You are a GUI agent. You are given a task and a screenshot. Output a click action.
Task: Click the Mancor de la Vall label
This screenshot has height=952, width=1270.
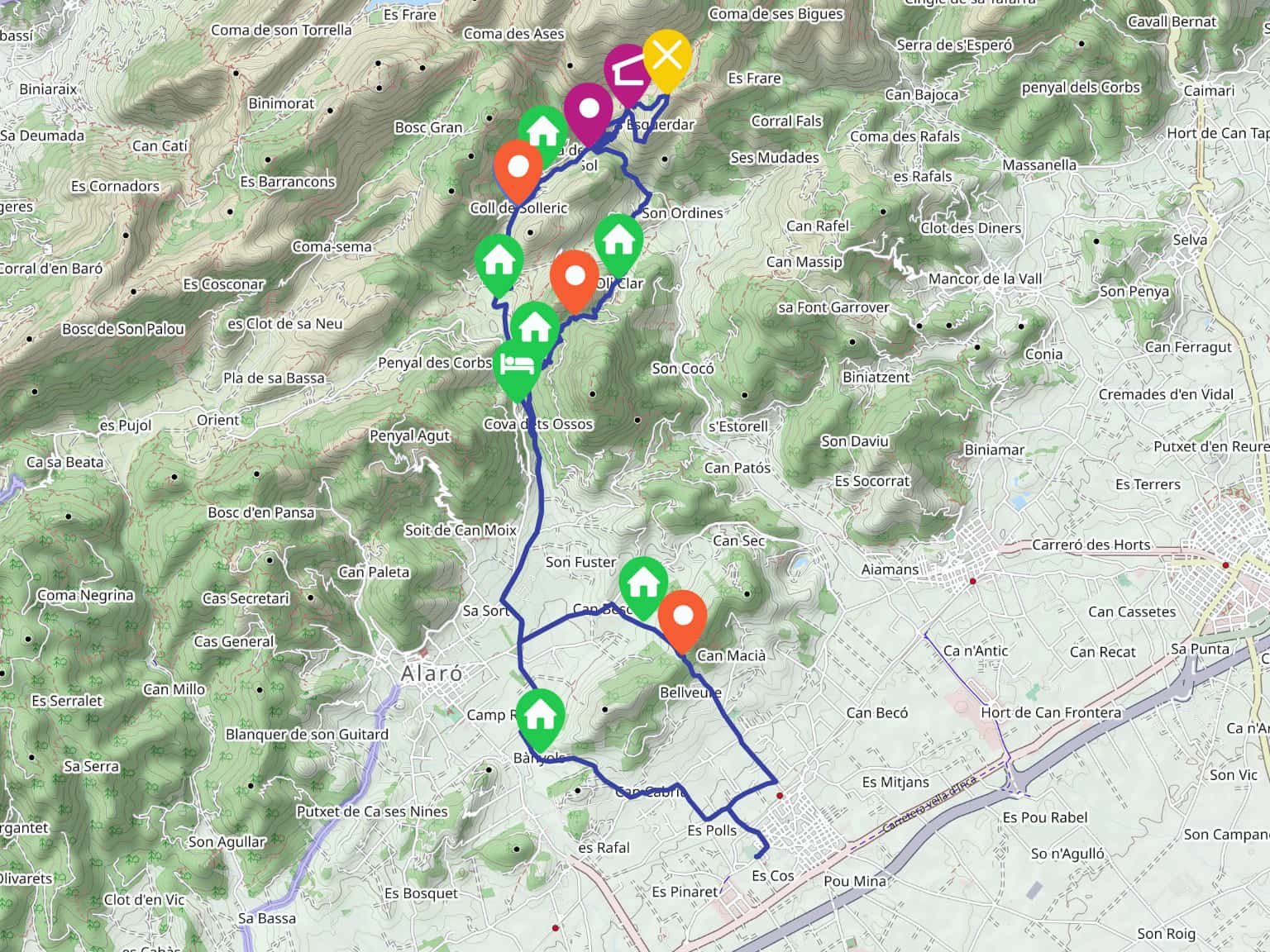(x=985, y=278)
